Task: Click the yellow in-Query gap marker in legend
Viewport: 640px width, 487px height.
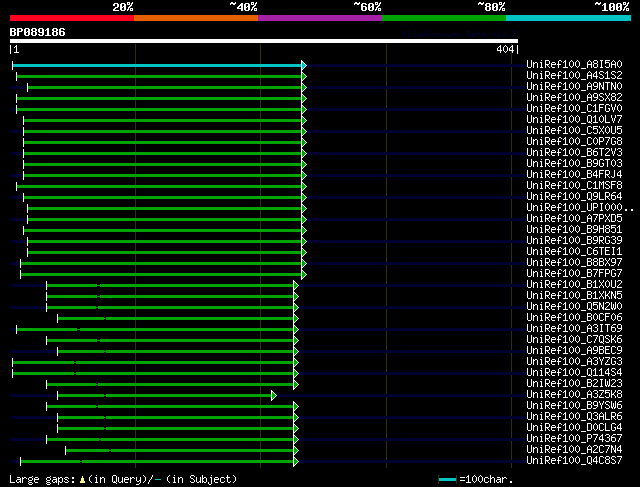Action: pyautogui.click(x=82, y=480)
